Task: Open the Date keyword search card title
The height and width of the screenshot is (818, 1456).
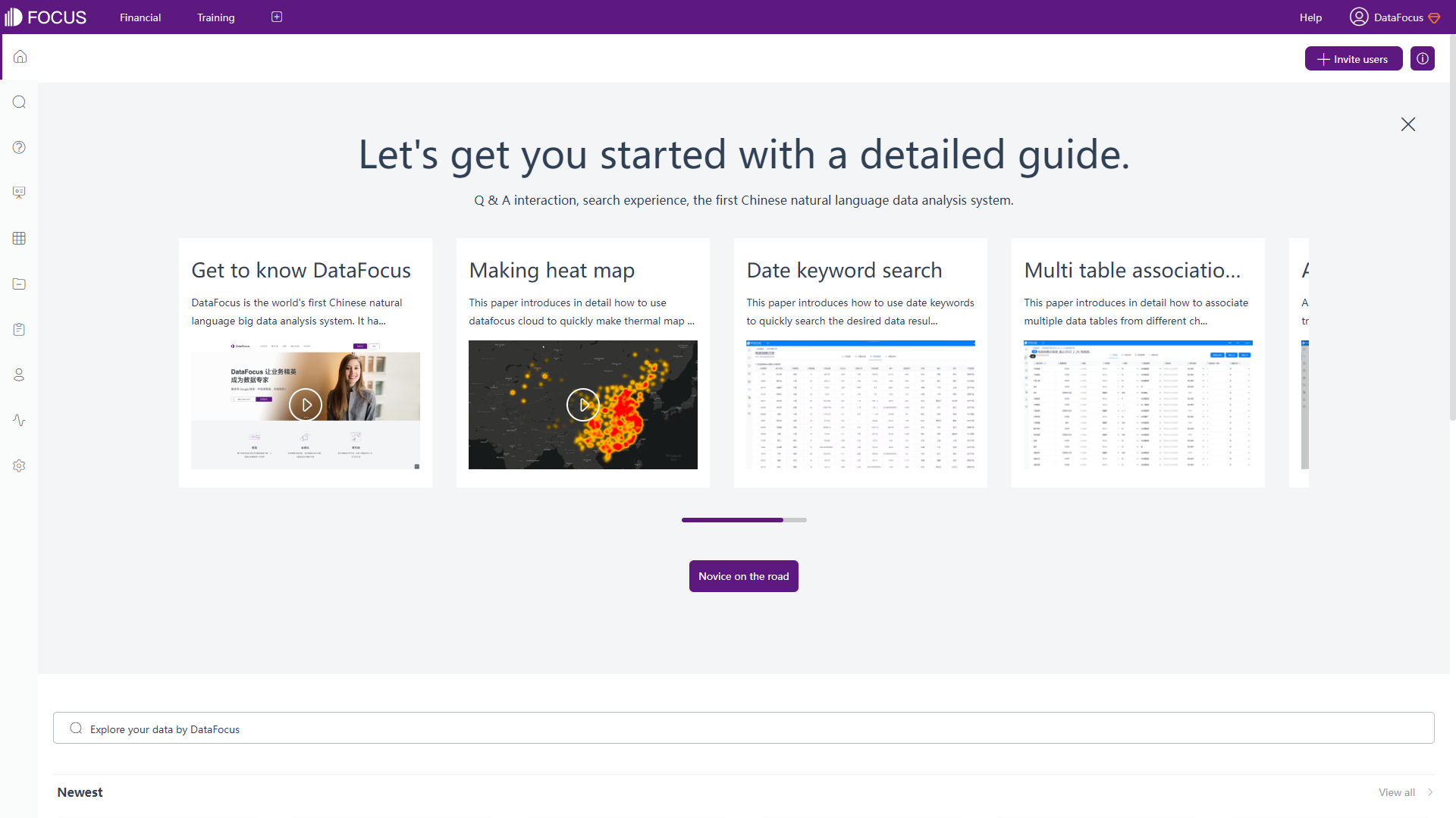Action: pyautogui.click(x=844, y=270)
